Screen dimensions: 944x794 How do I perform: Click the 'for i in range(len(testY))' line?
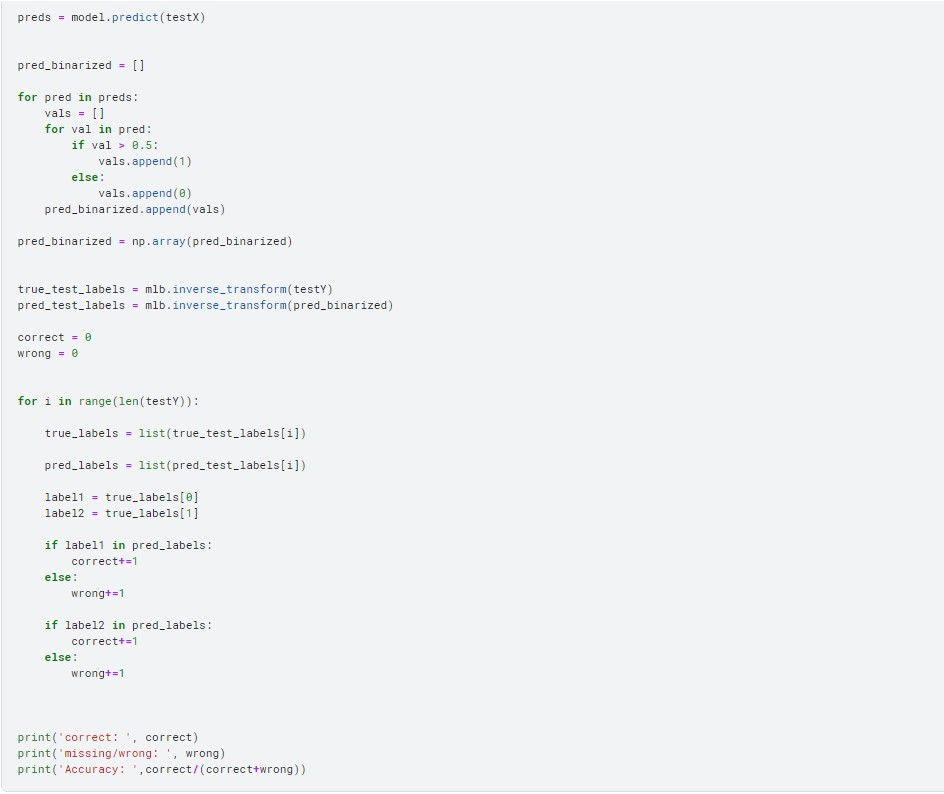point(108,401)
